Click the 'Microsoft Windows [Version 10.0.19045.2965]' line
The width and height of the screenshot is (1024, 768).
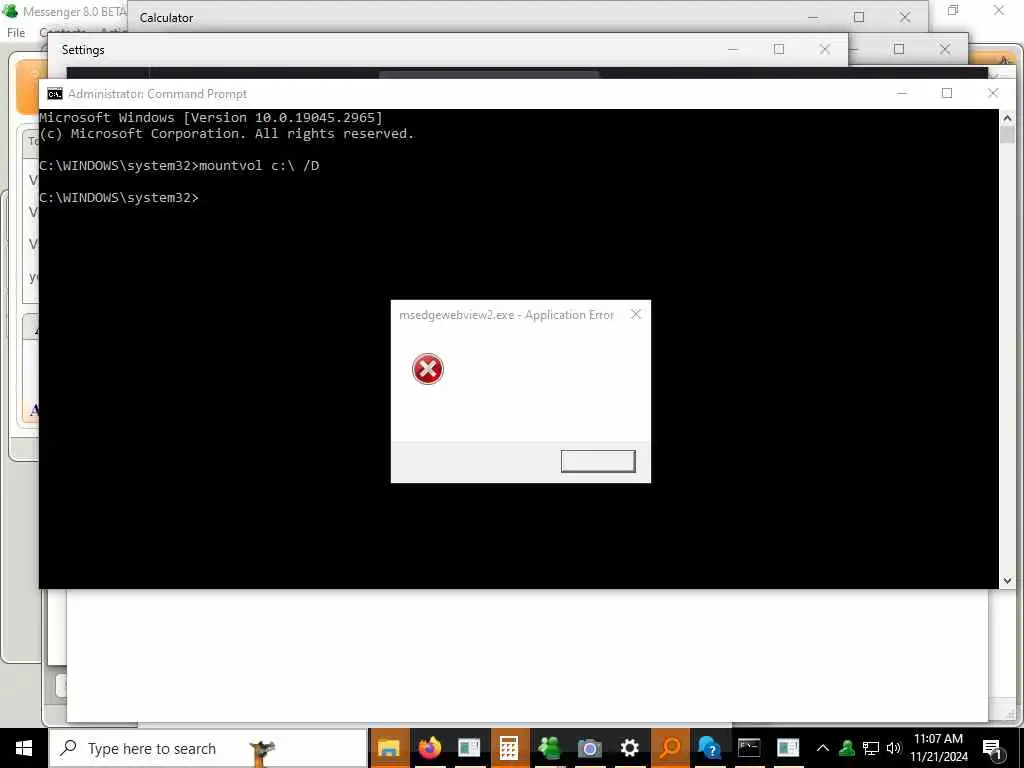[211, 118]
